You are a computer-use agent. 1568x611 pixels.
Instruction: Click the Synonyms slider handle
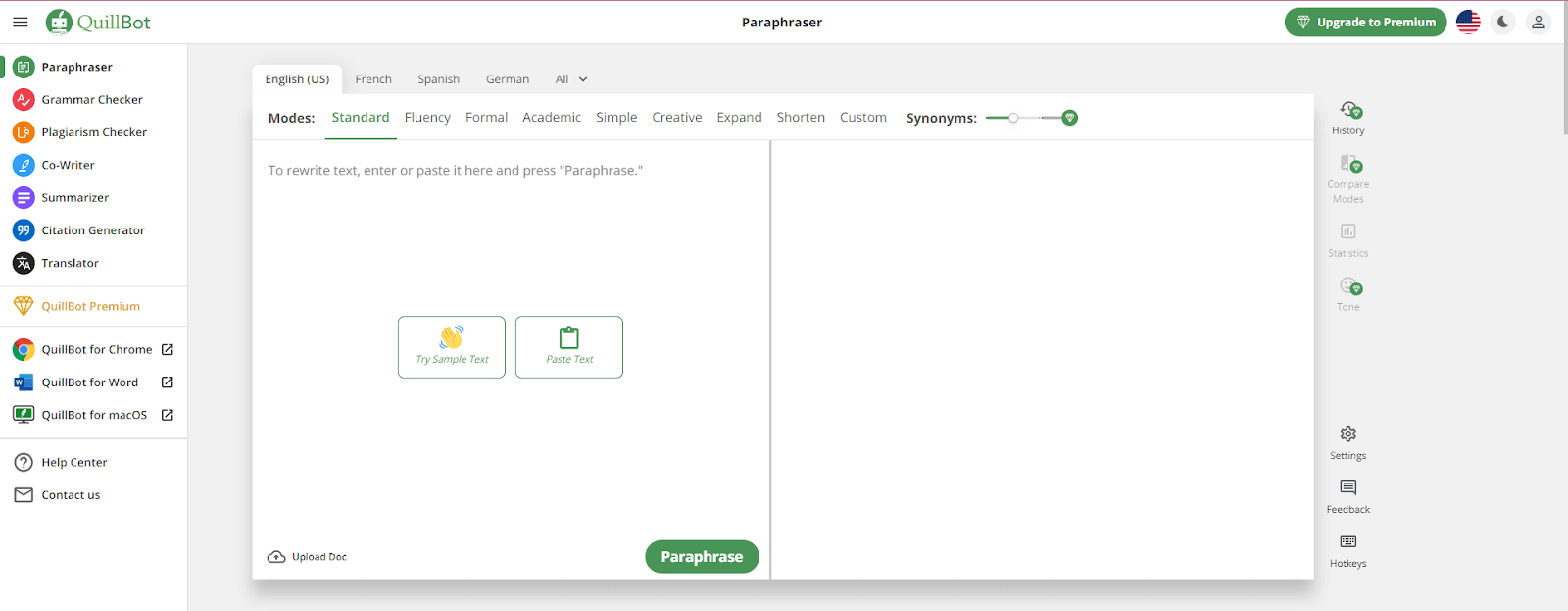(x=1013, y=118)
